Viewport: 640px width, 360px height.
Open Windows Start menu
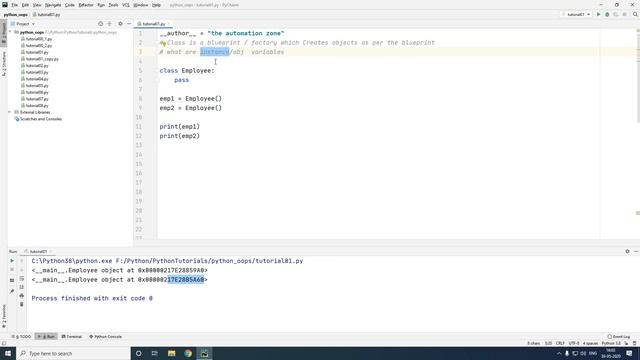pos(8,353)
